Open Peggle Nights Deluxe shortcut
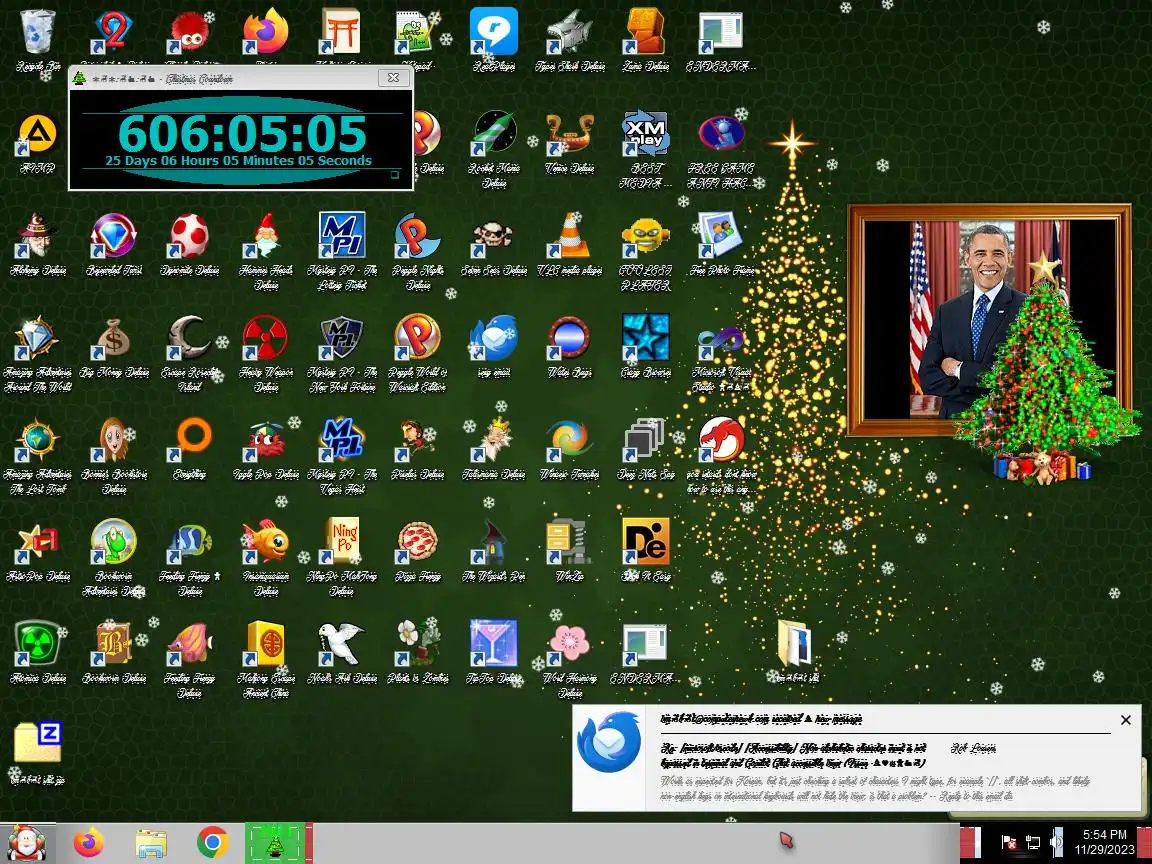Screen dimensions: 1152x864 [417, 237]
